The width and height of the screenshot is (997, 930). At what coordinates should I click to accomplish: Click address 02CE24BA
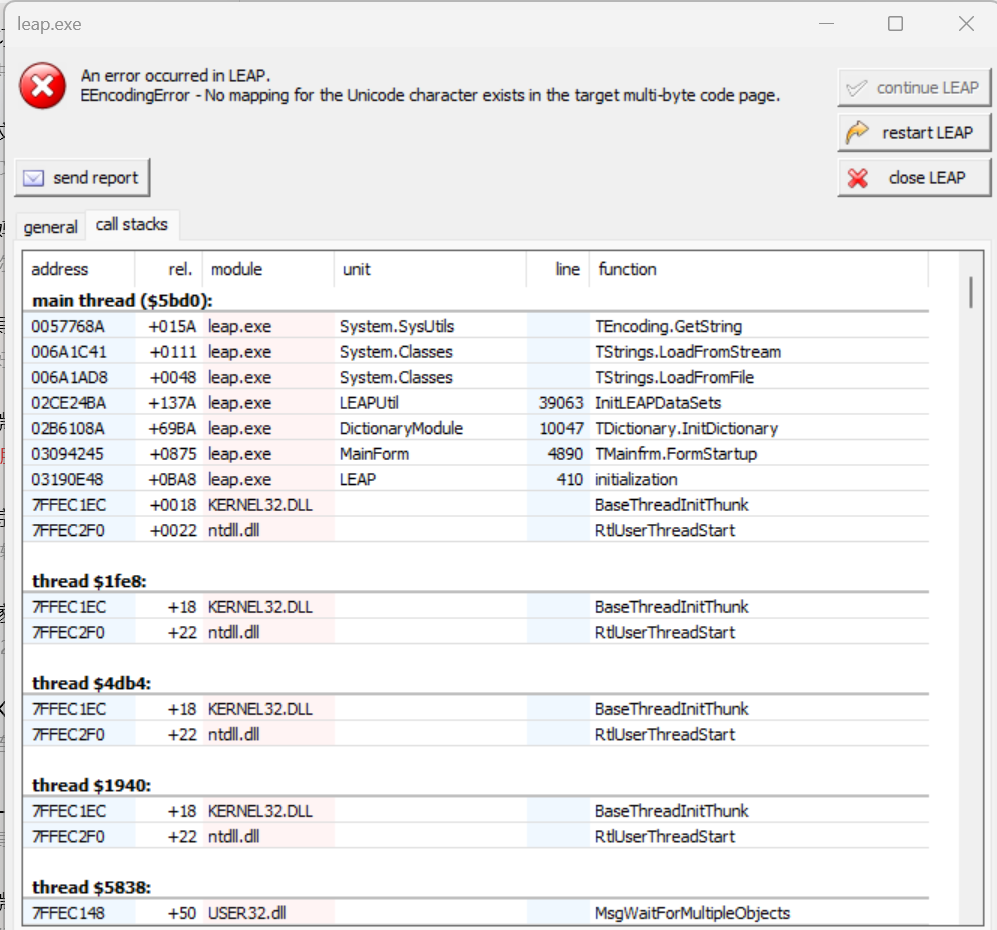[x=69, y=403]
